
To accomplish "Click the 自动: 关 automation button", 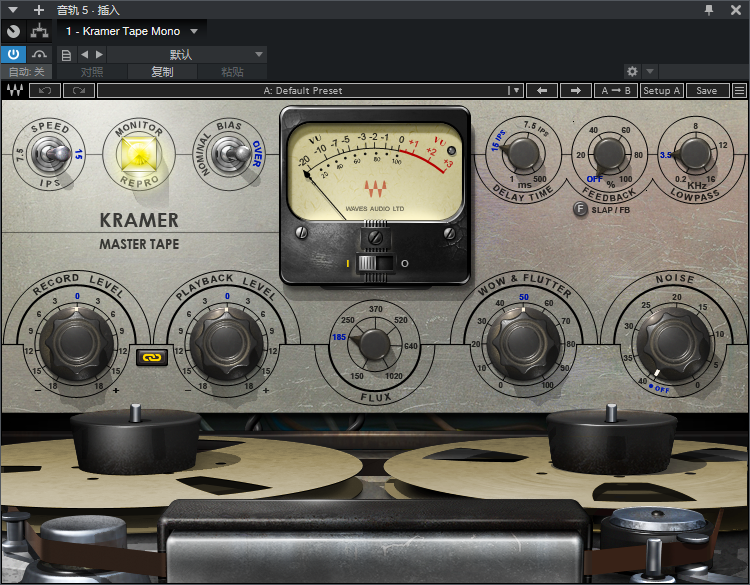I will tap(27, 72).
